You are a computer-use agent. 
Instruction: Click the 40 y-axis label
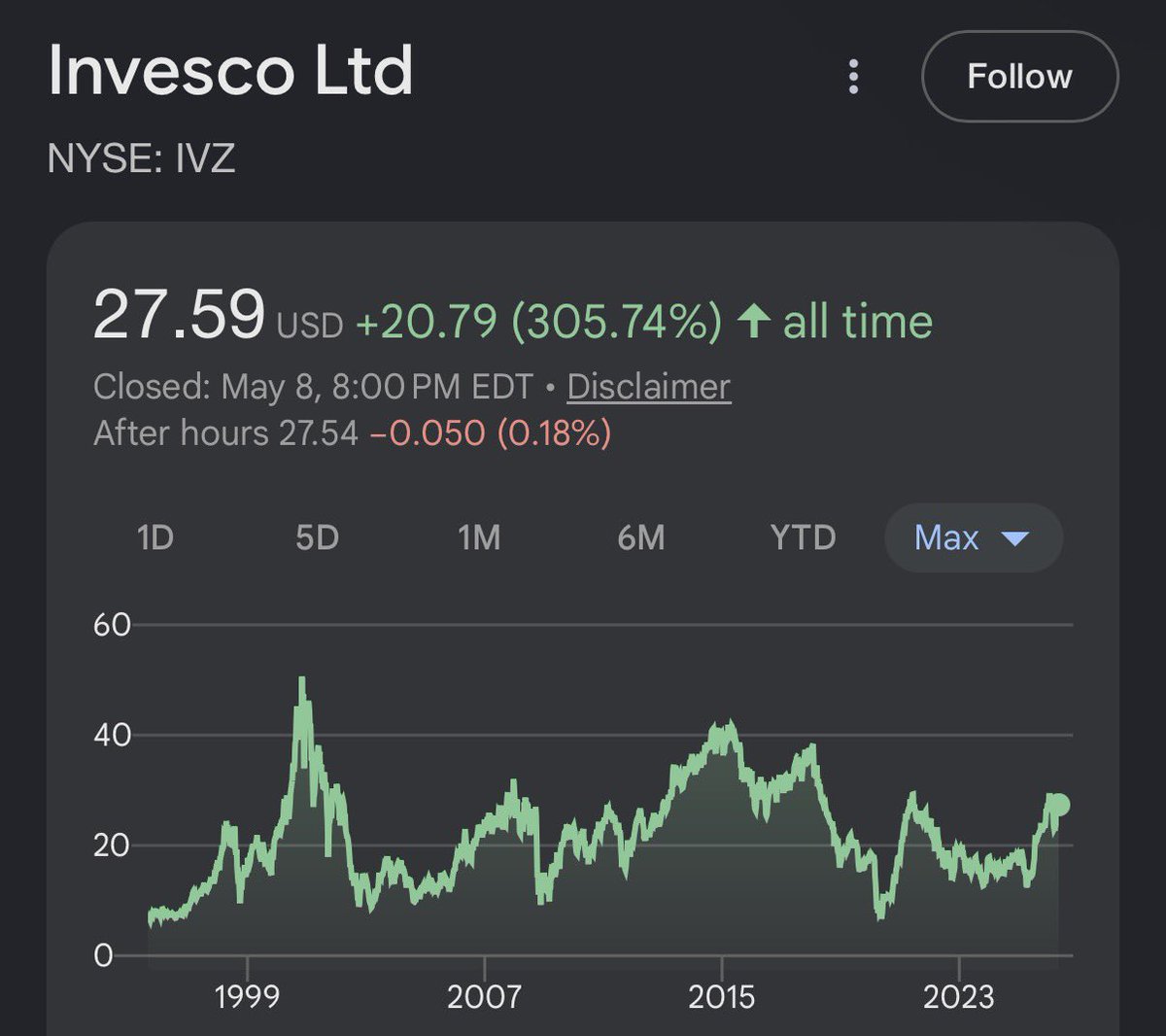112,735
